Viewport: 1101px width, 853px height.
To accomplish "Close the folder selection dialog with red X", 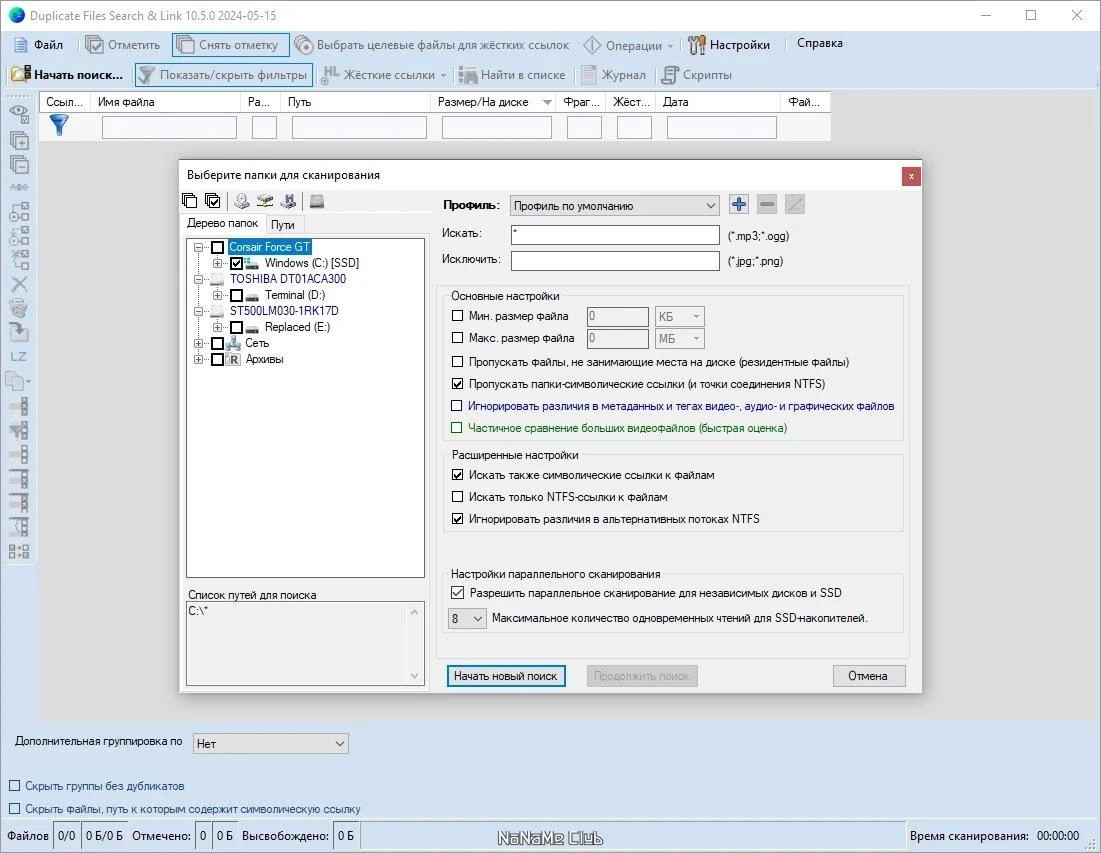I will click(x=911, y=176).
